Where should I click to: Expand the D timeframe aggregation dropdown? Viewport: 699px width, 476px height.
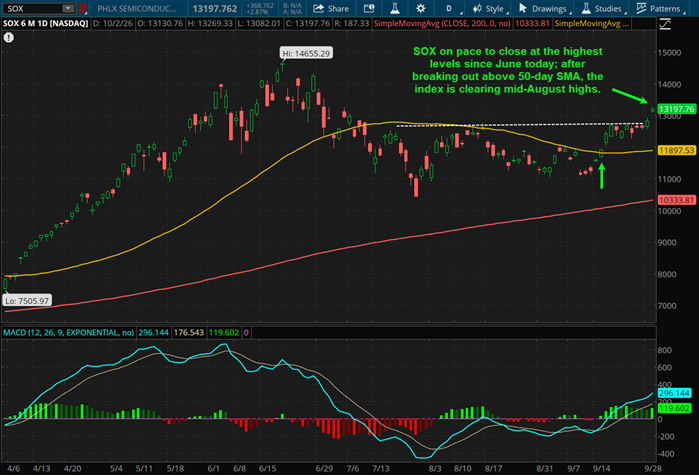pyautogui.click(x=451, y=8)
